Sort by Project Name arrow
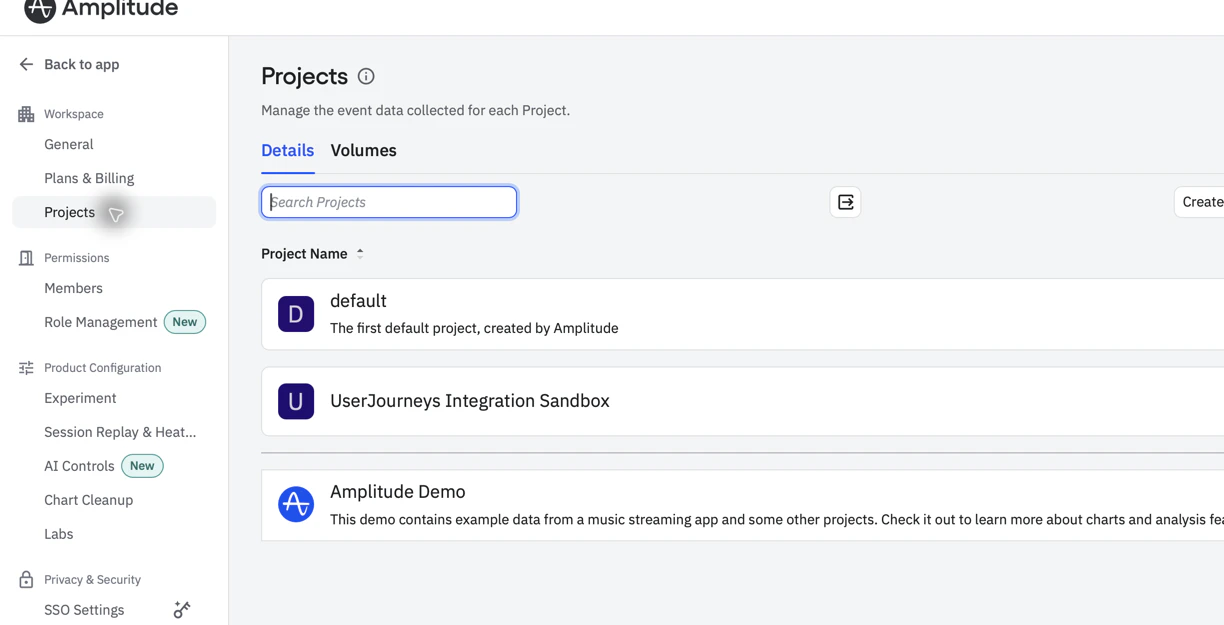Image resolution: width=1224 pixels, height=625 pixels. click(x=360, y=254)
